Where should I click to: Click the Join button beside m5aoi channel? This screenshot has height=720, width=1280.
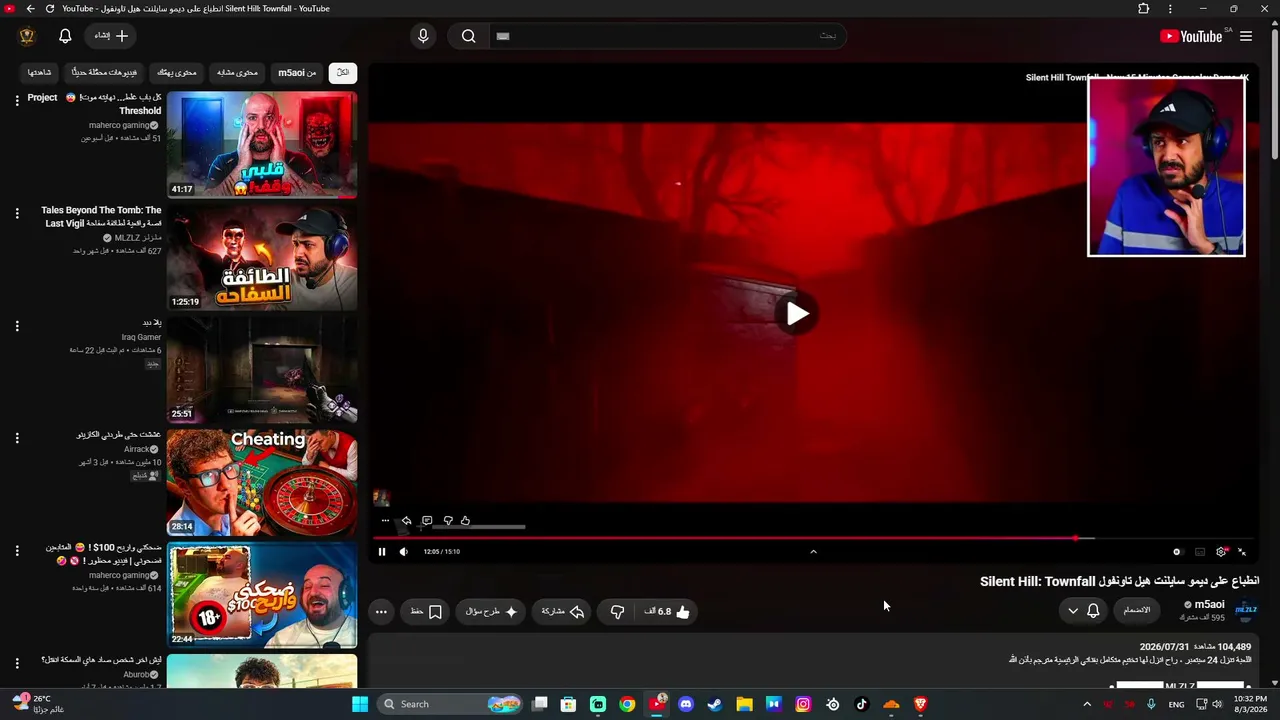[x=1137, y=611]
